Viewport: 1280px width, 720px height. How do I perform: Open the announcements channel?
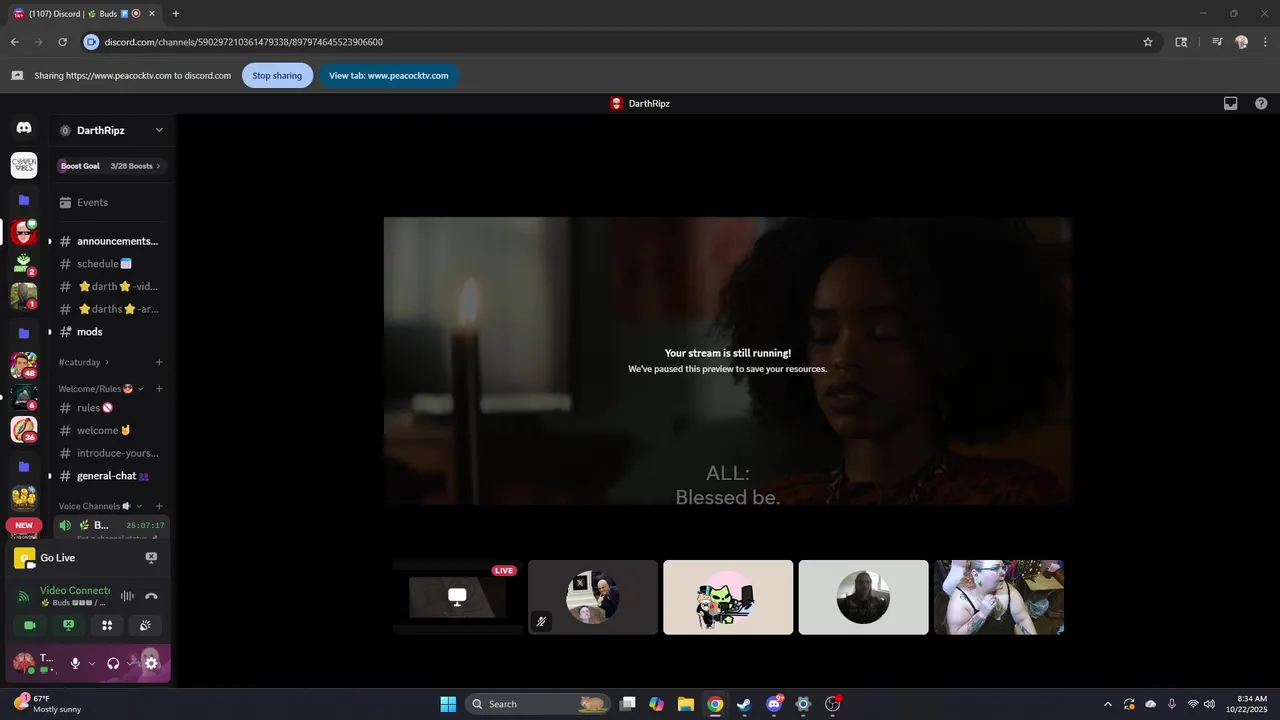(x=110, y=241)
